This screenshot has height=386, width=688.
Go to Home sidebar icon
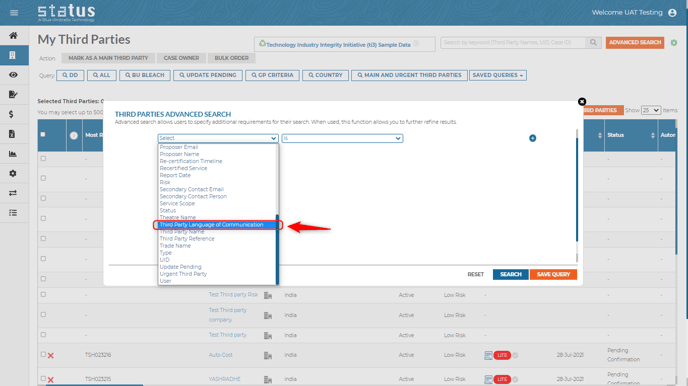(13, 36)
